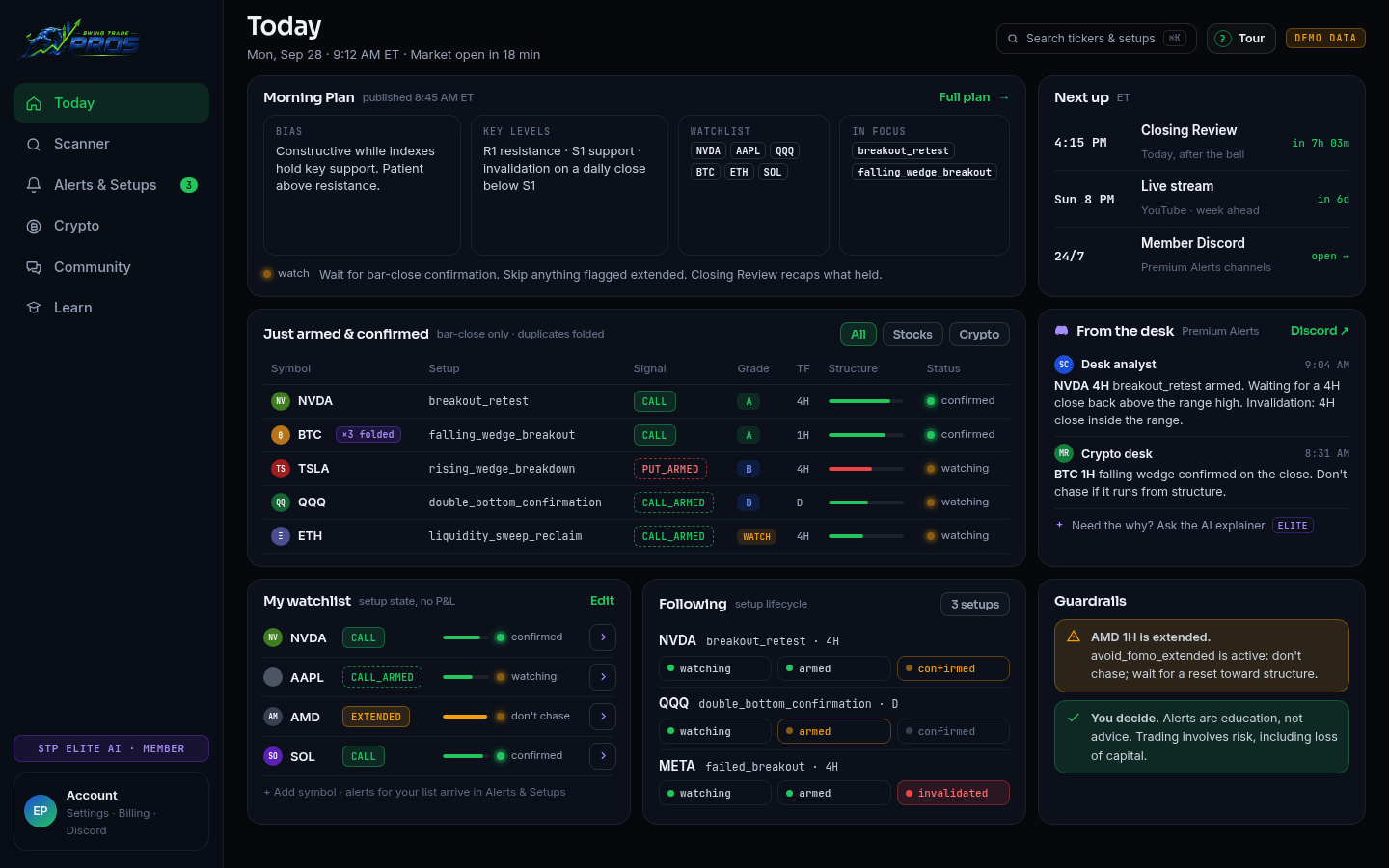Click the EP account avatar
1389x868 pixels.
41,811
